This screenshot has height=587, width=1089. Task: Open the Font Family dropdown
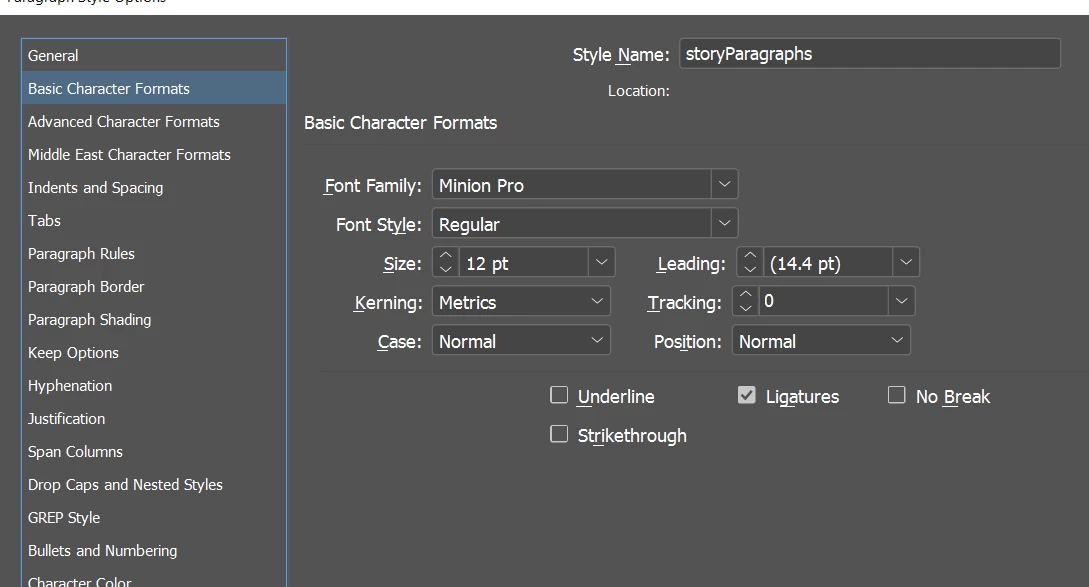tap(725, 185)
